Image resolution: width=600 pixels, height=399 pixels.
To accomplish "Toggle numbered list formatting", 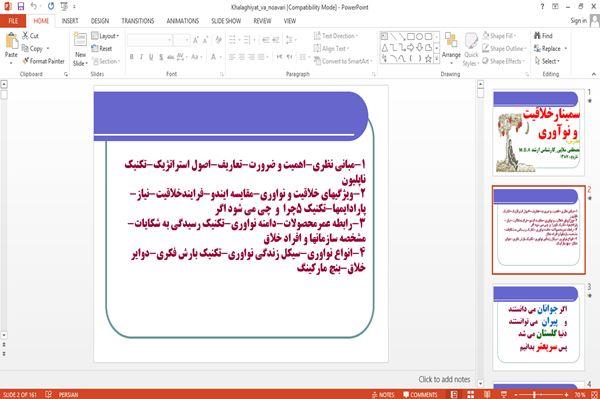I will tap(248, 40).
